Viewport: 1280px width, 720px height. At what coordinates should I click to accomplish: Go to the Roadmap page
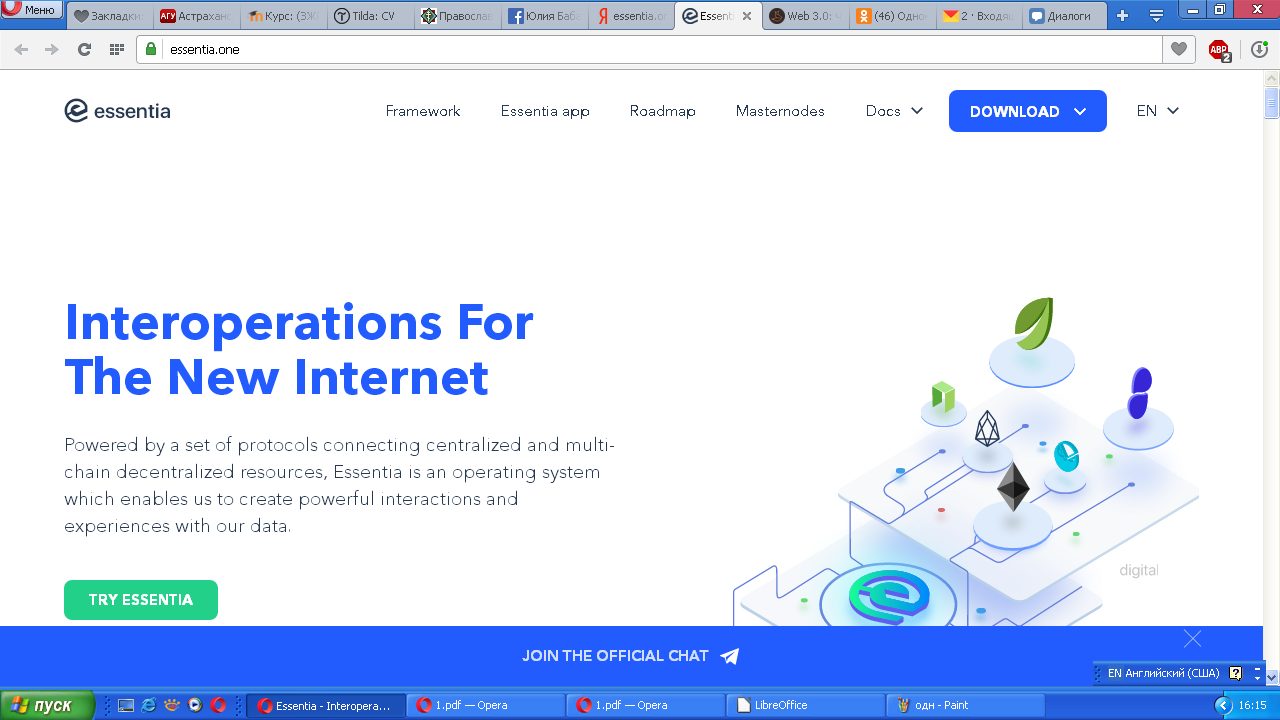coord(662,111)
